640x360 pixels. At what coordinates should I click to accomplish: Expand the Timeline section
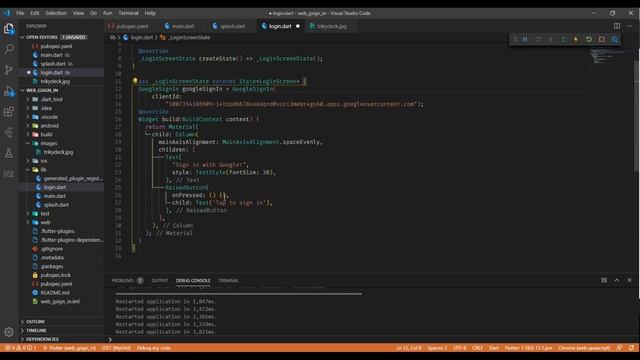61,330
